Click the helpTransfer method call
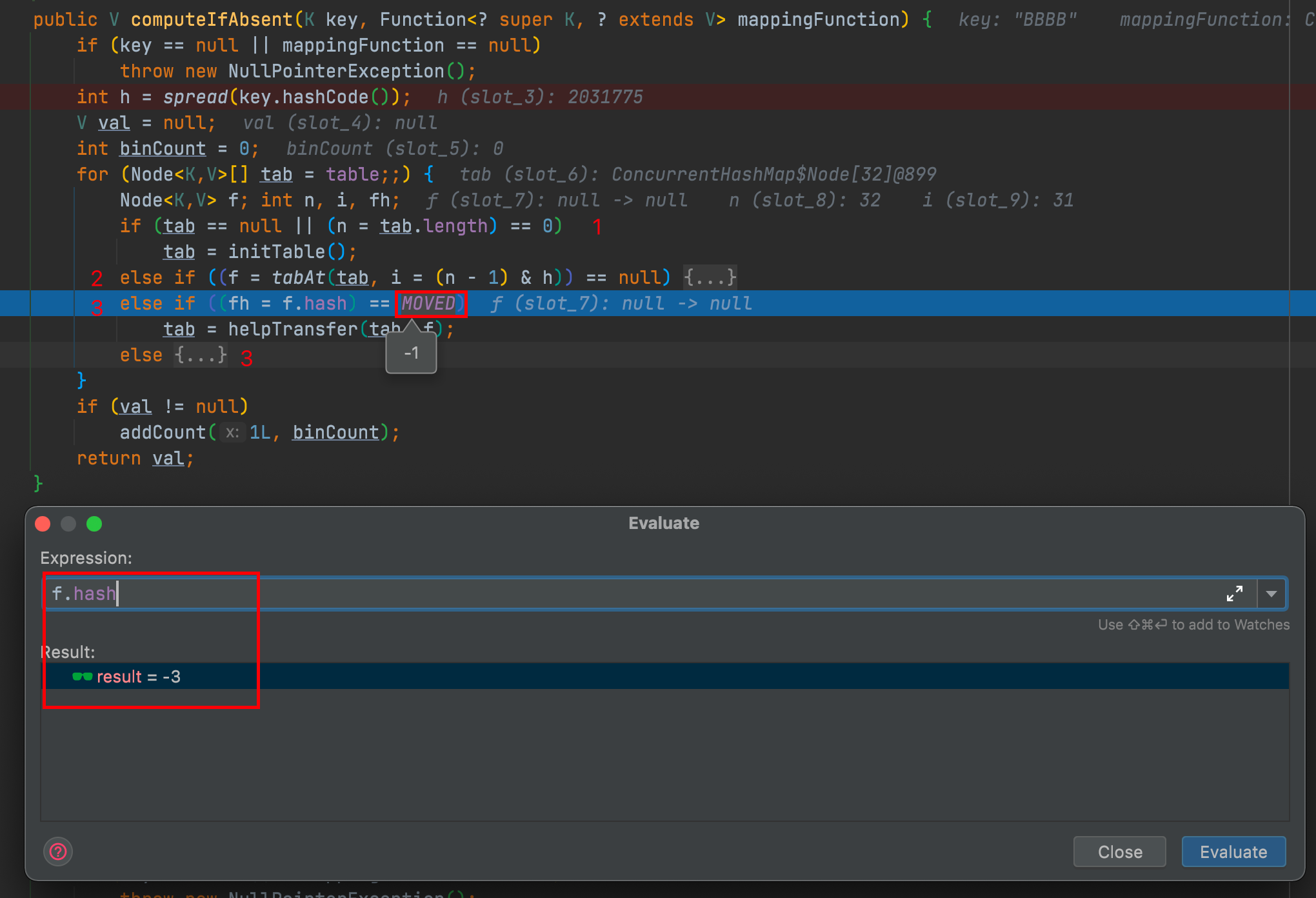1316x898 pixels. coord(292,329)
